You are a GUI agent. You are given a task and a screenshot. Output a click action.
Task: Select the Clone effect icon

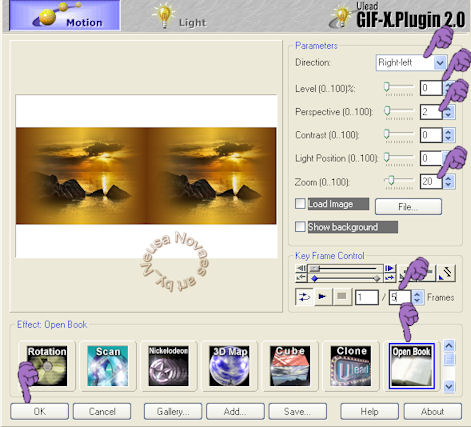pos(351,366)
